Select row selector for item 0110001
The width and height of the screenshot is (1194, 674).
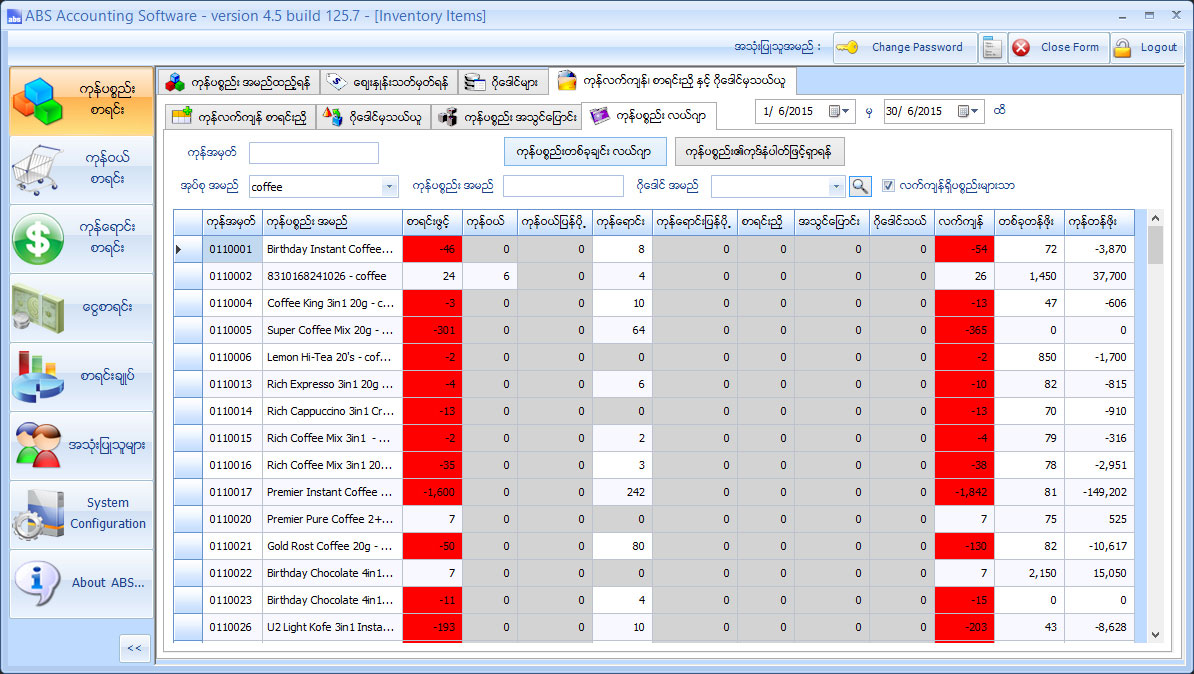click(188, 249)
